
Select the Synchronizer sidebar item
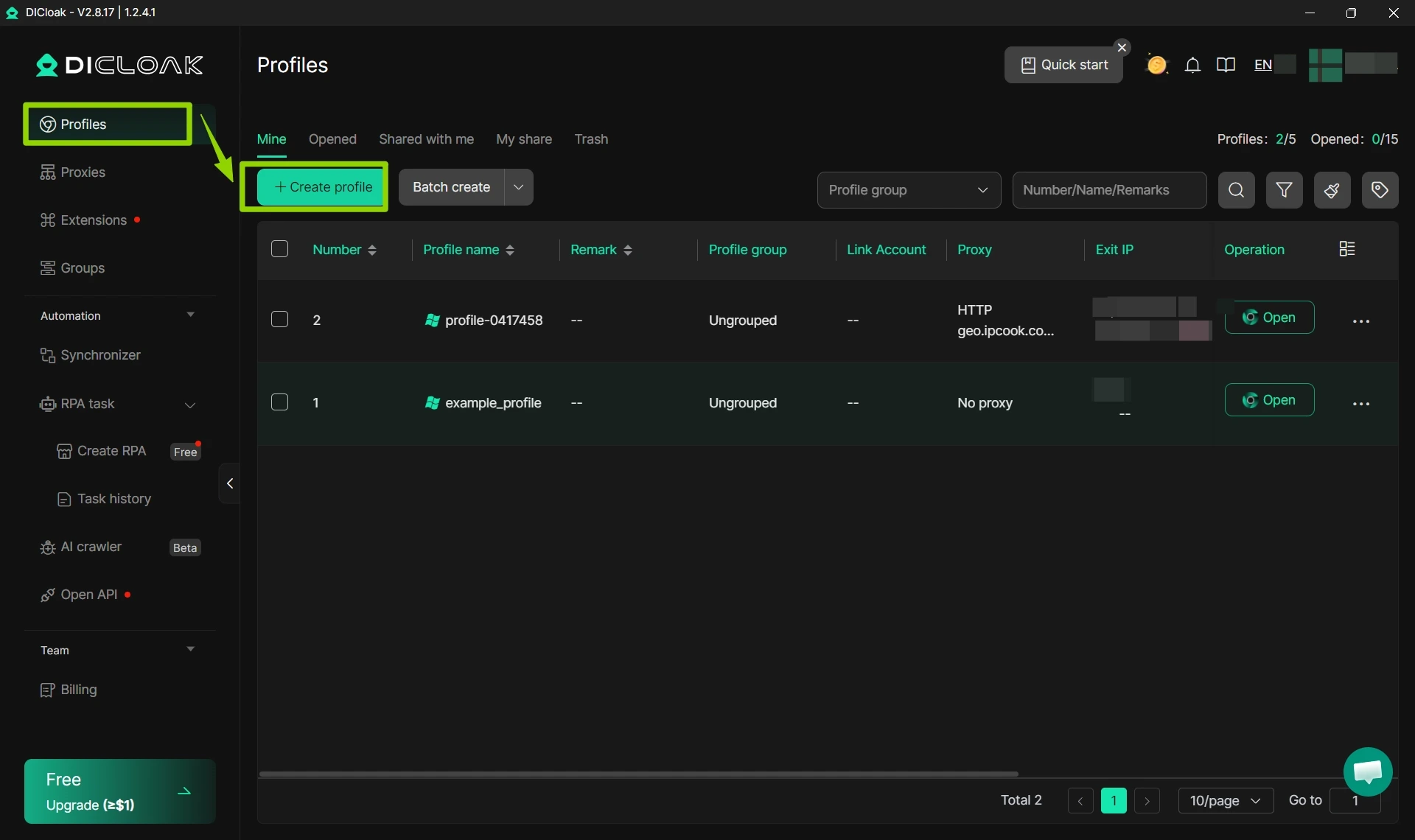[x=99, y=354]
